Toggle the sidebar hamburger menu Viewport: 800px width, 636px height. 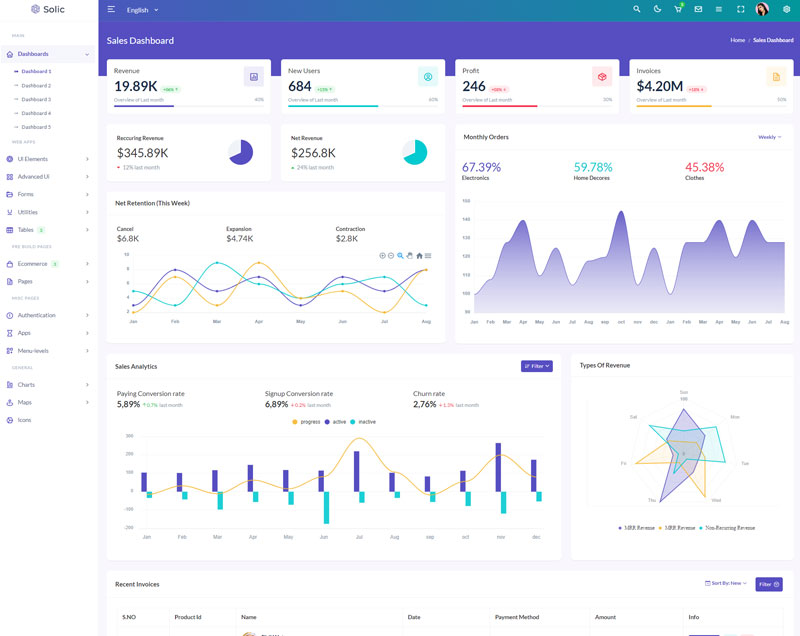point(111,9)
